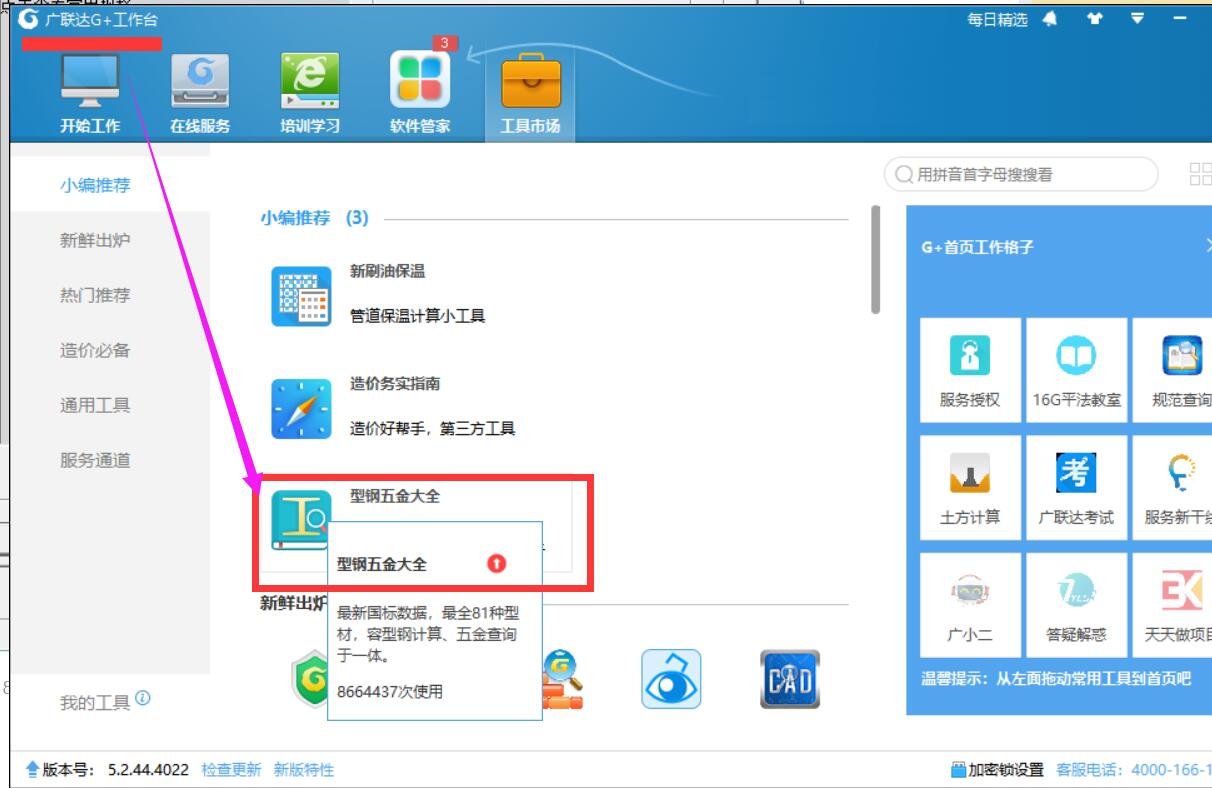
Task: Switch to grid view icon beside search
Action: (1200, 174)
